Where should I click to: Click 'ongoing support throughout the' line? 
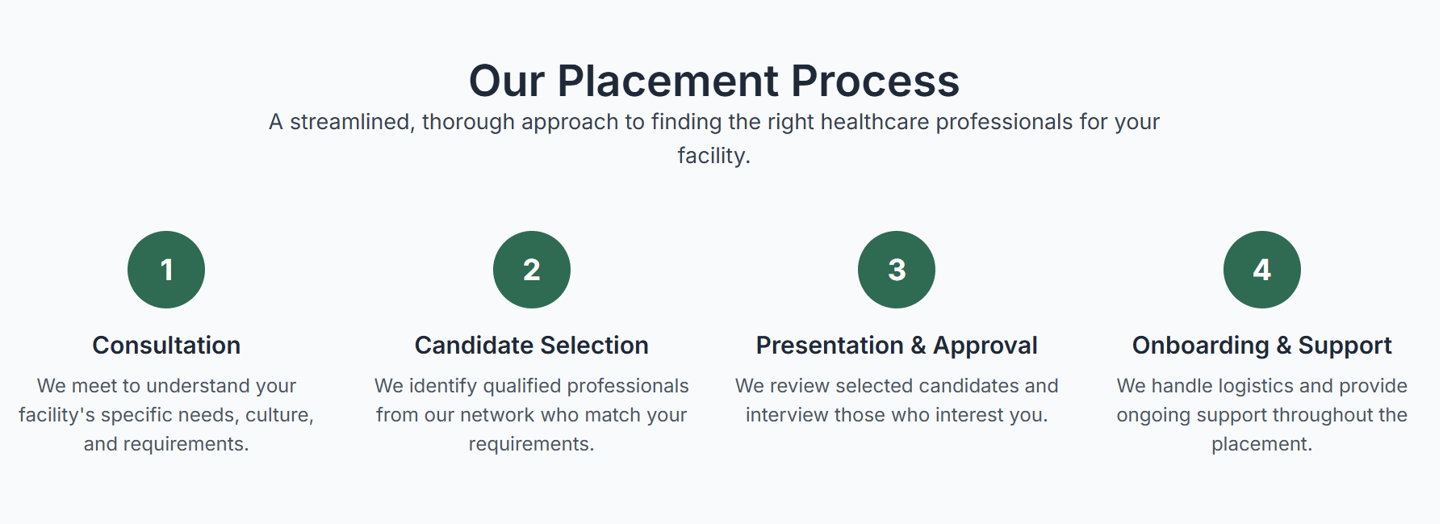[1261, 415]
